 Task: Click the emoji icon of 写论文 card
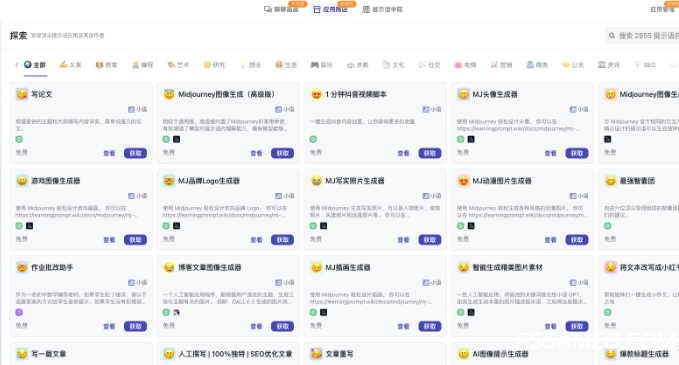point(22,94)
